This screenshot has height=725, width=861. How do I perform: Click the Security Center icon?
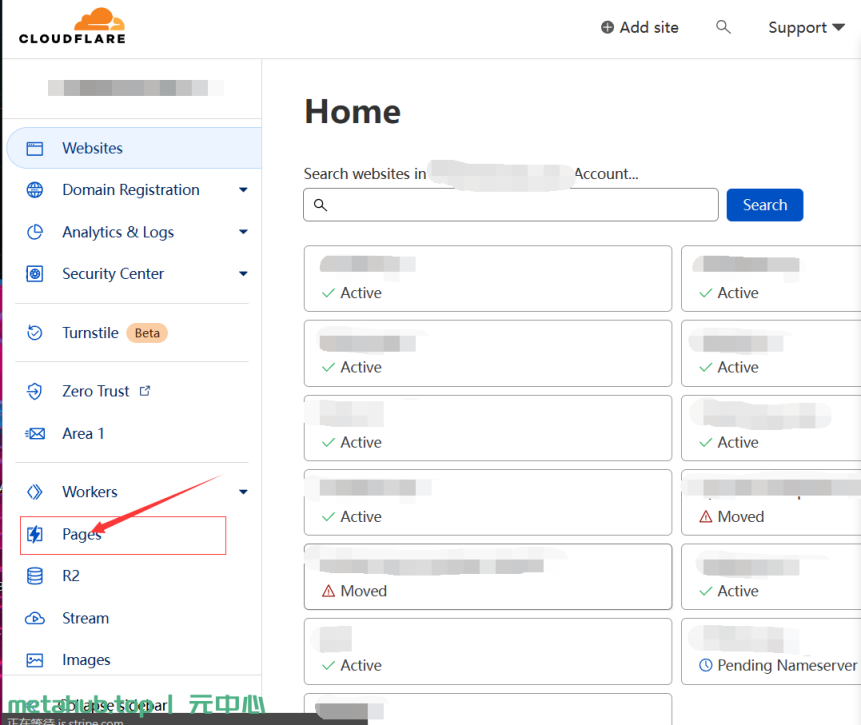pyautogui.click(x=35, y=274)
